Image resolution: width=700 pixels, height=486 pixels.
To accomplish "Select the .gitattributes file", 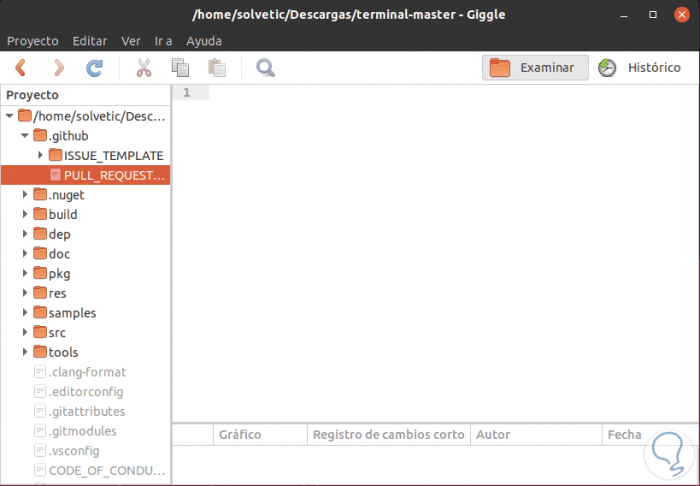I will [x=87, y=411].
